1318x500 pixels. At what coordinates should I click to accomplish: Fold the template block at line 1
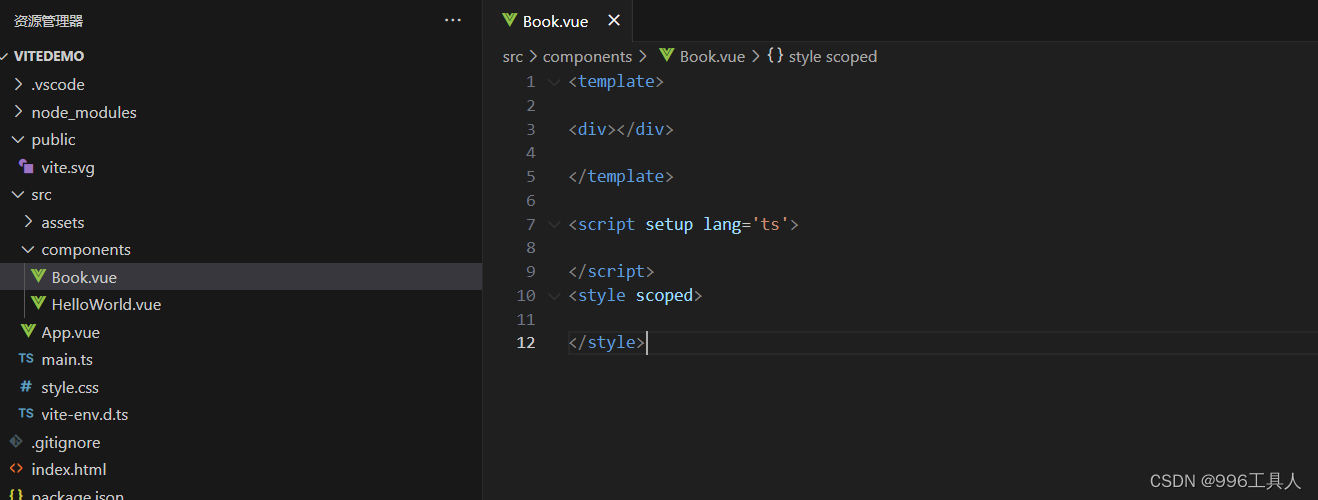[x=554, y=82]
